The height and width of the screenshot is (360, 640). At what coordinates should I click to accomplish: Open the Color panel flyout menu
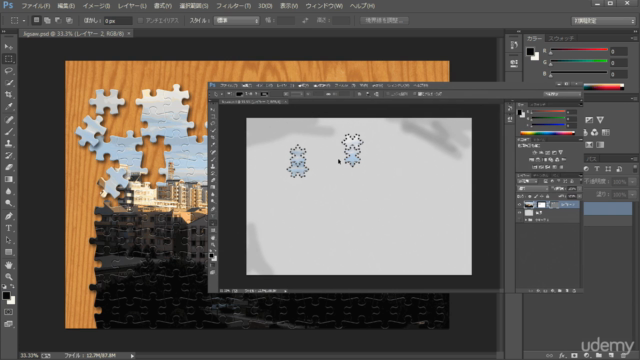click(634, 38)
